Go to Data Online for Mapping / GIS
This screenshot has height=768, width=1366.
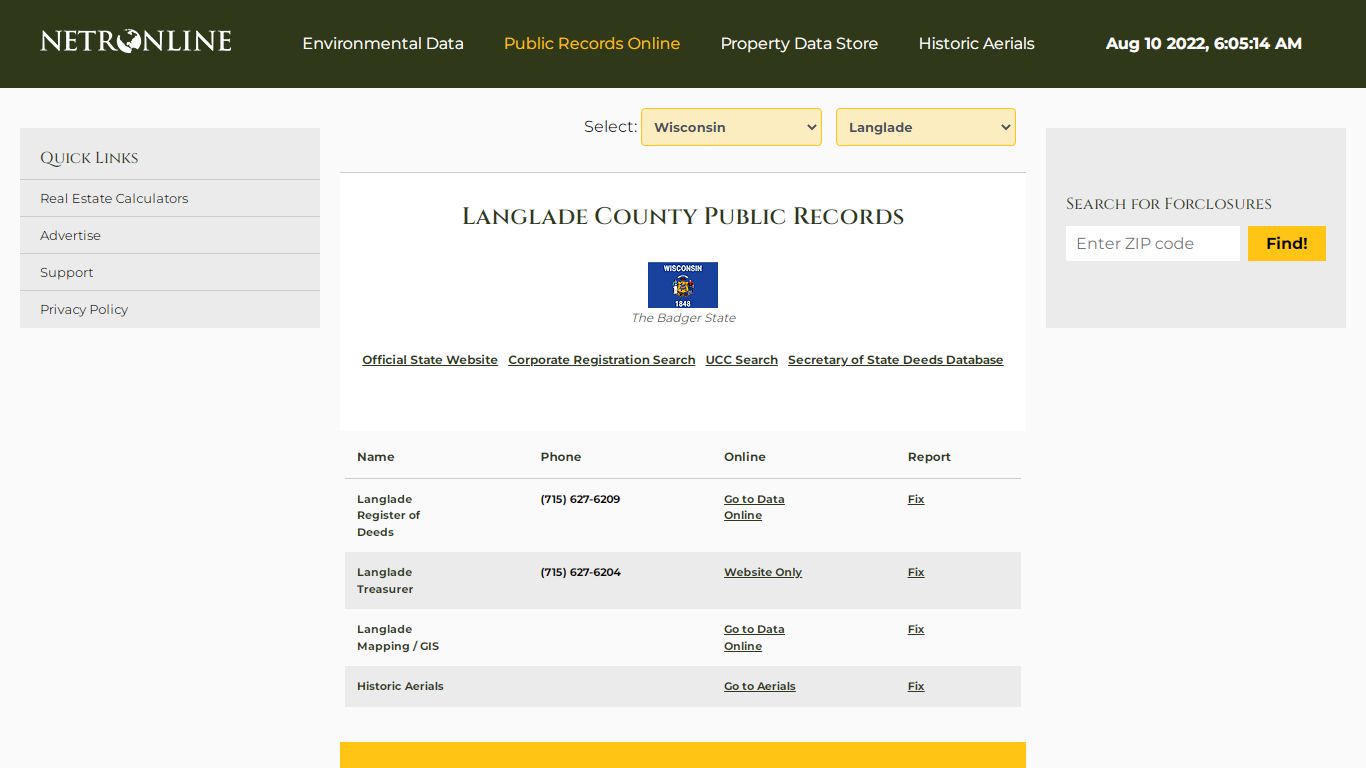[754, 637]
